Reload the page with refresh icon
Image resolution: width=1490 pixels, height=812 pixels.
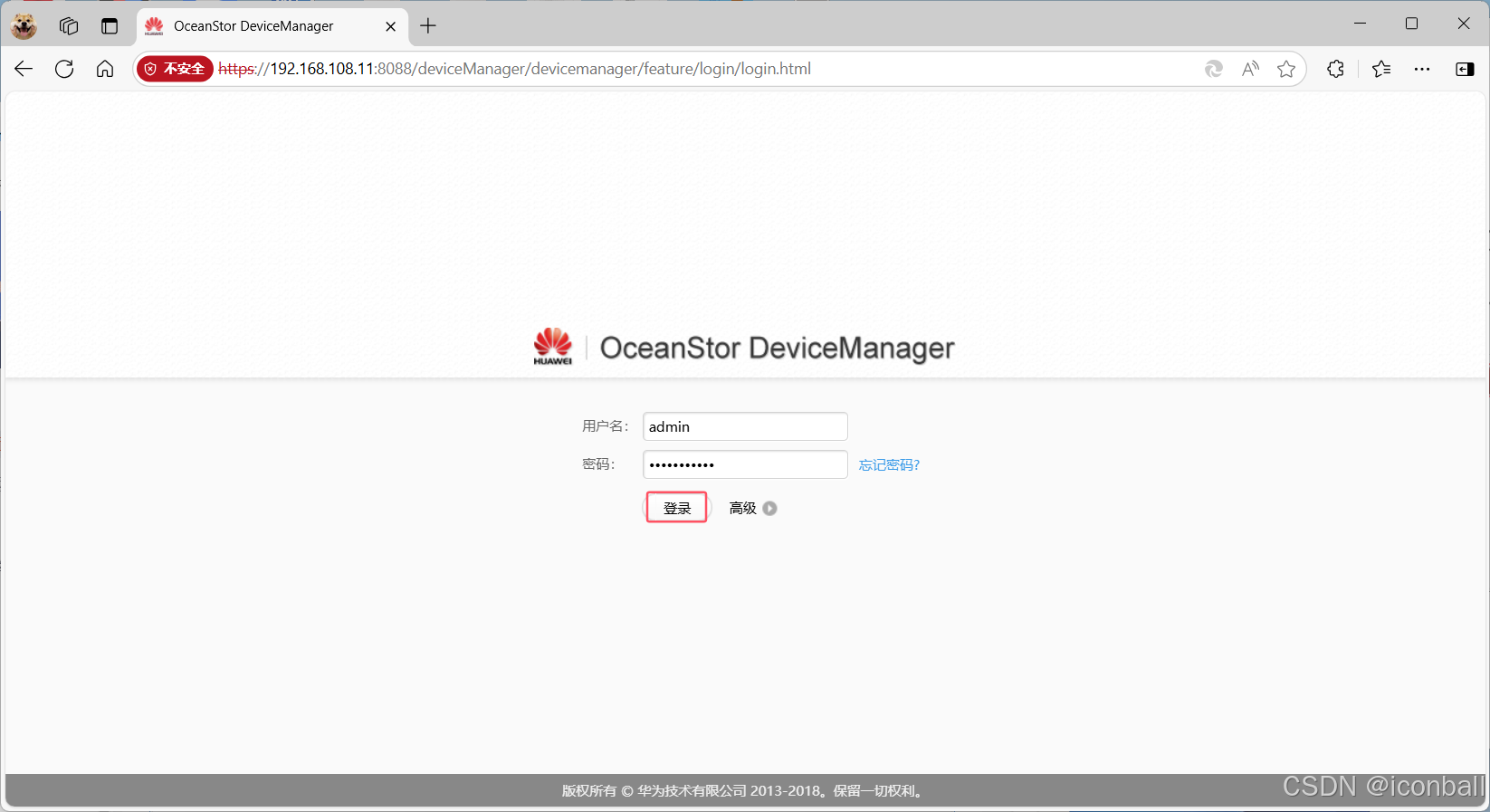click(x=64, y=69)
